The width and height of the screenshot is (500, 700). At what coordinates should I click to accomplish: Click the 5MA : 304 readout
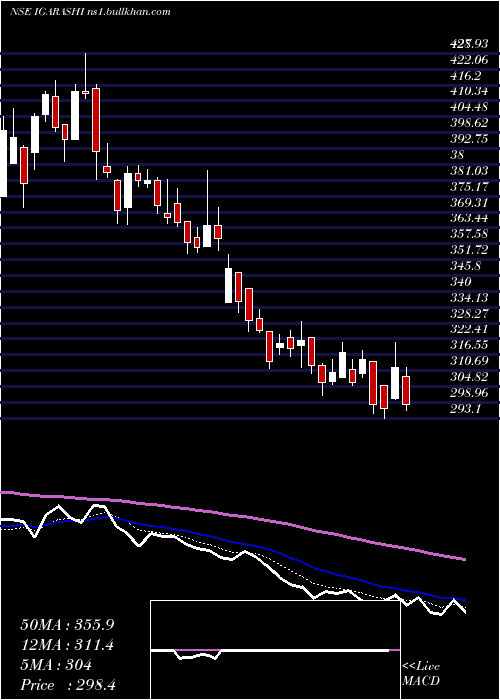coord(56,665)
